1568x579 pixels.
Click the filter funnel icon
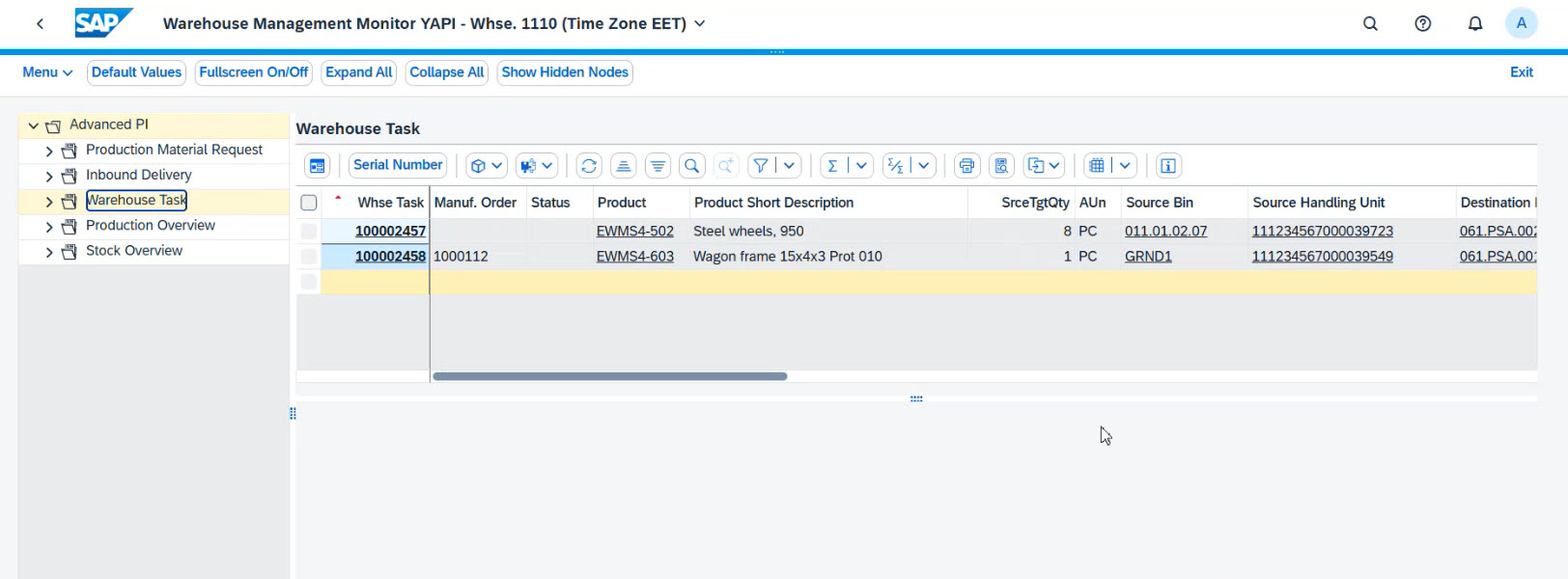tap(761, 166)
